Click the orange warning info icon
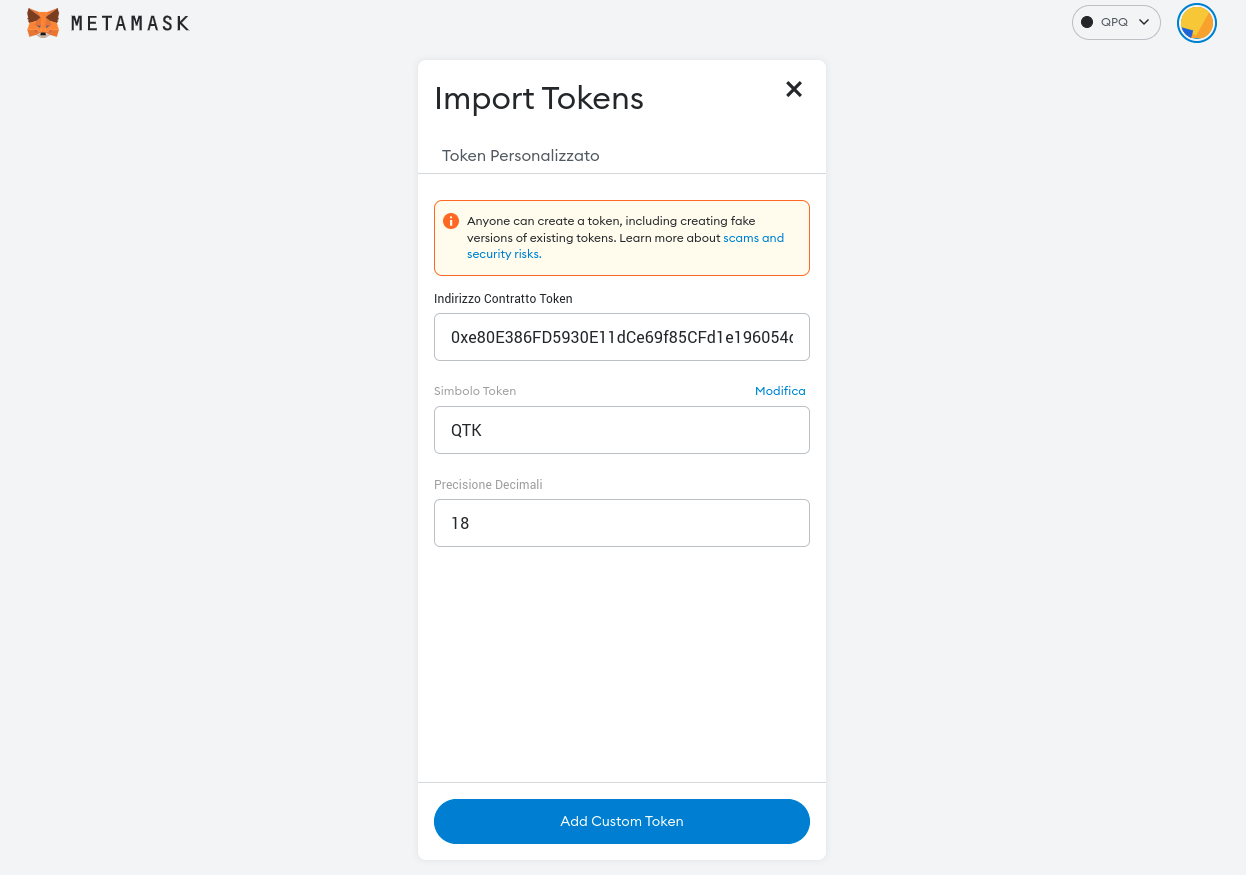Viewport: 1246px width, 875px height. click(x=451, y=221)
